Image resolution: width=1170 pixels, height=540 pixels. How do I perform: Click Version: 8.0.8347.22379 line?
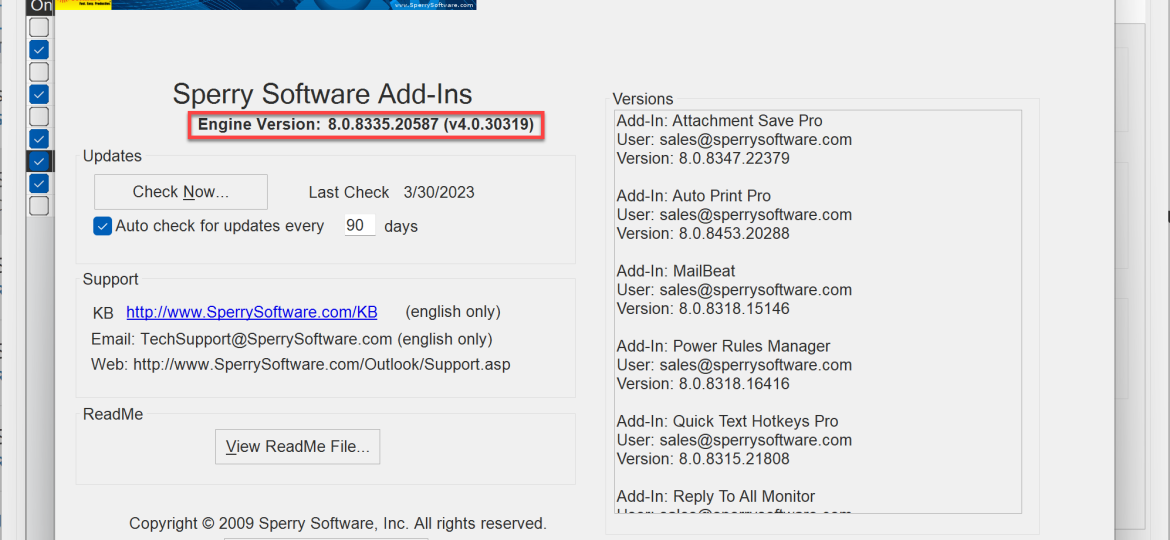(703, 158)
